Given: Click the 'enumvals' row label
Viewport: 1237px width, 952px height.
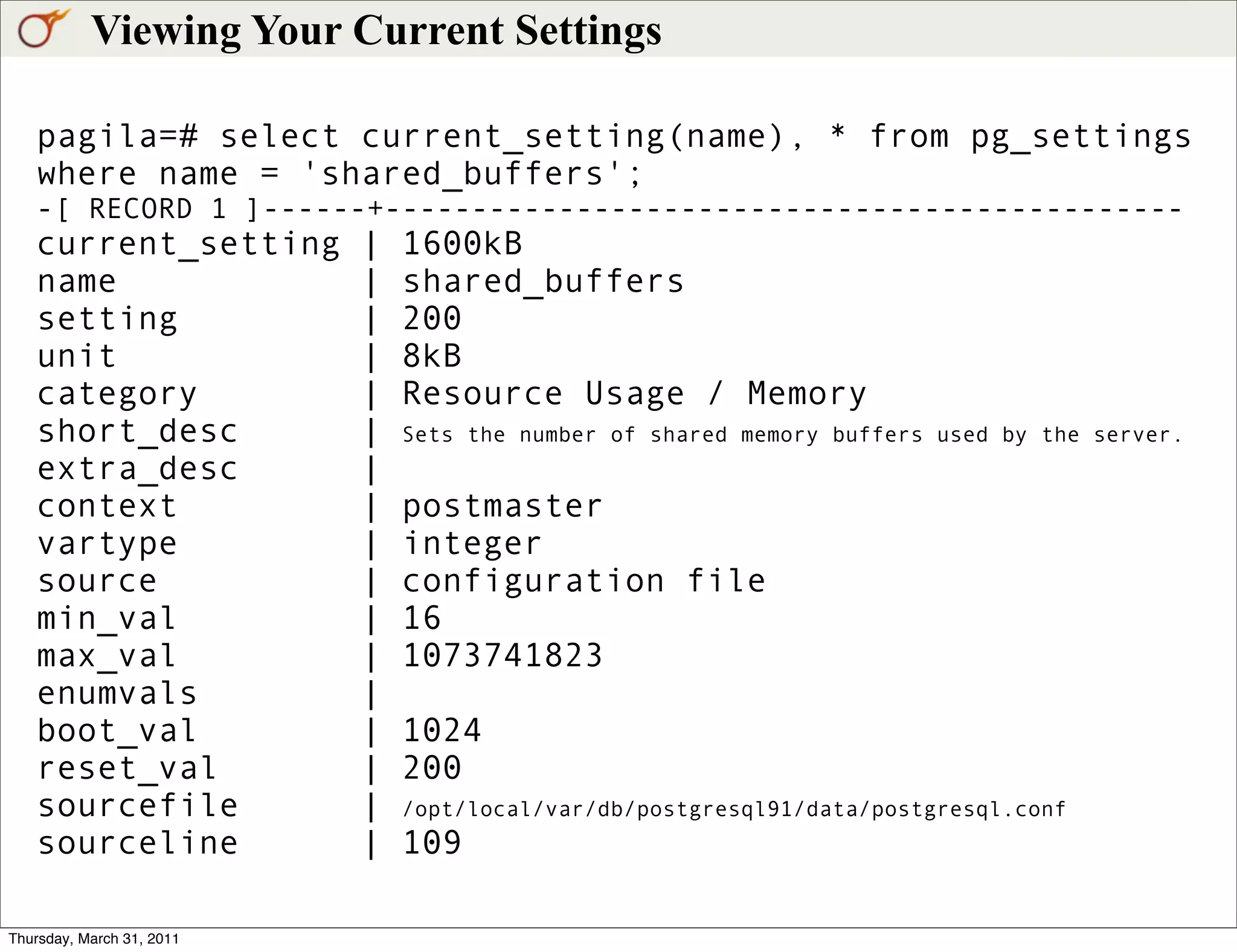Looking at the screenshot, I should 117,693.
